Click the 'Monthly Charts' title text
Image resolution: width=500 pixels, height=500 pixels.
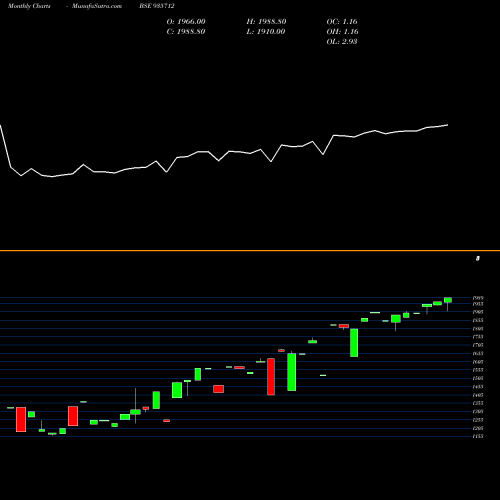click(29, 6)
